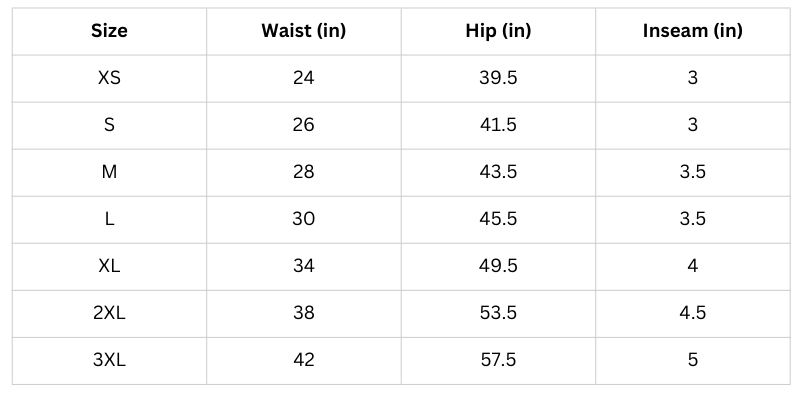Click the Inseam (in) column header
800x400 pixels.
693,31
